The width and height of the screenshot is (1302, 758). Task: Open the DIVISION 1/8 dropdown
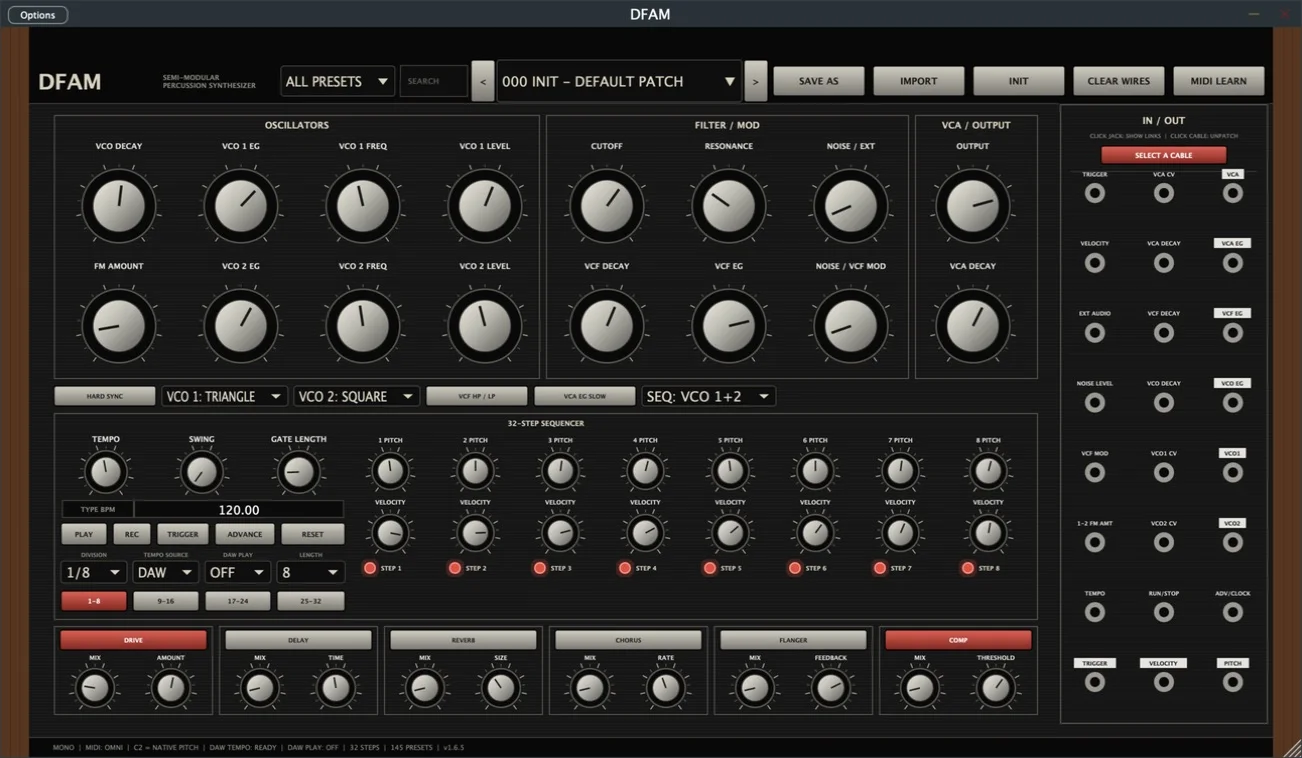point(93,572)
